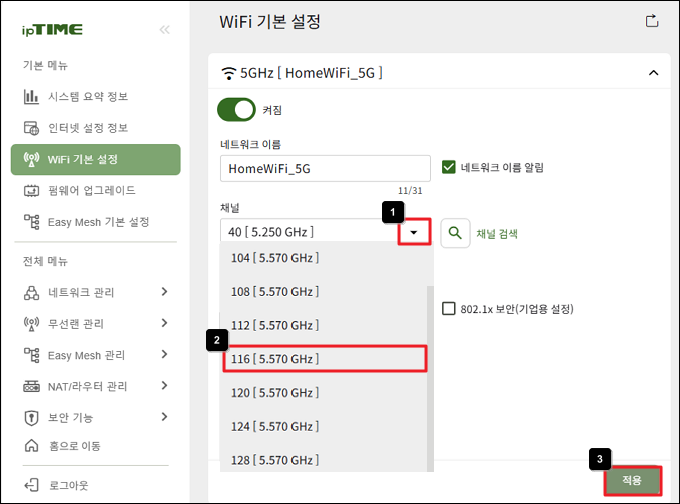Go home via 홈으로 이동 house icon

click(31, 445)
